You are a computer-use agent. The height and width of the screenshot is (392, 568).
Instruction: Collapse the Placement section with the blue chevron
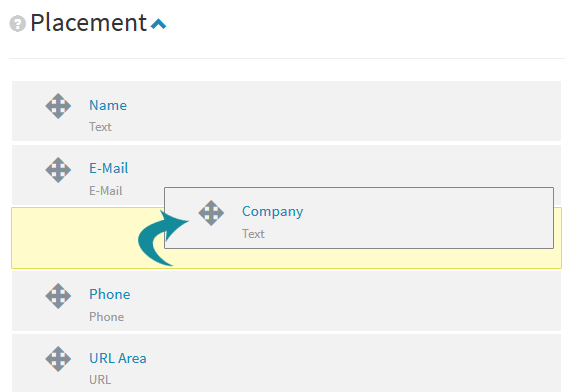pos(158,24)
